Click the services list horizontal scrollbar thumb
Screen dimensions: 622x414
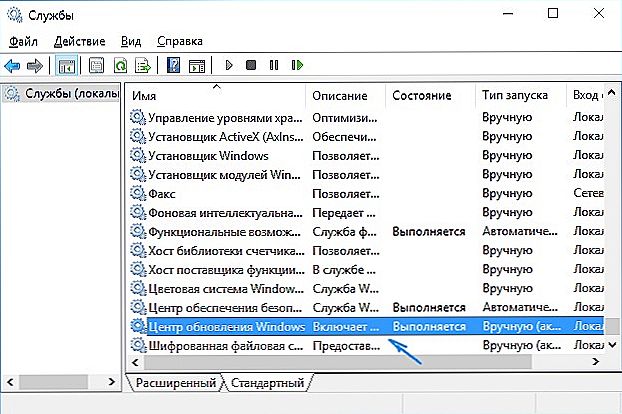(x=338, y=362)
